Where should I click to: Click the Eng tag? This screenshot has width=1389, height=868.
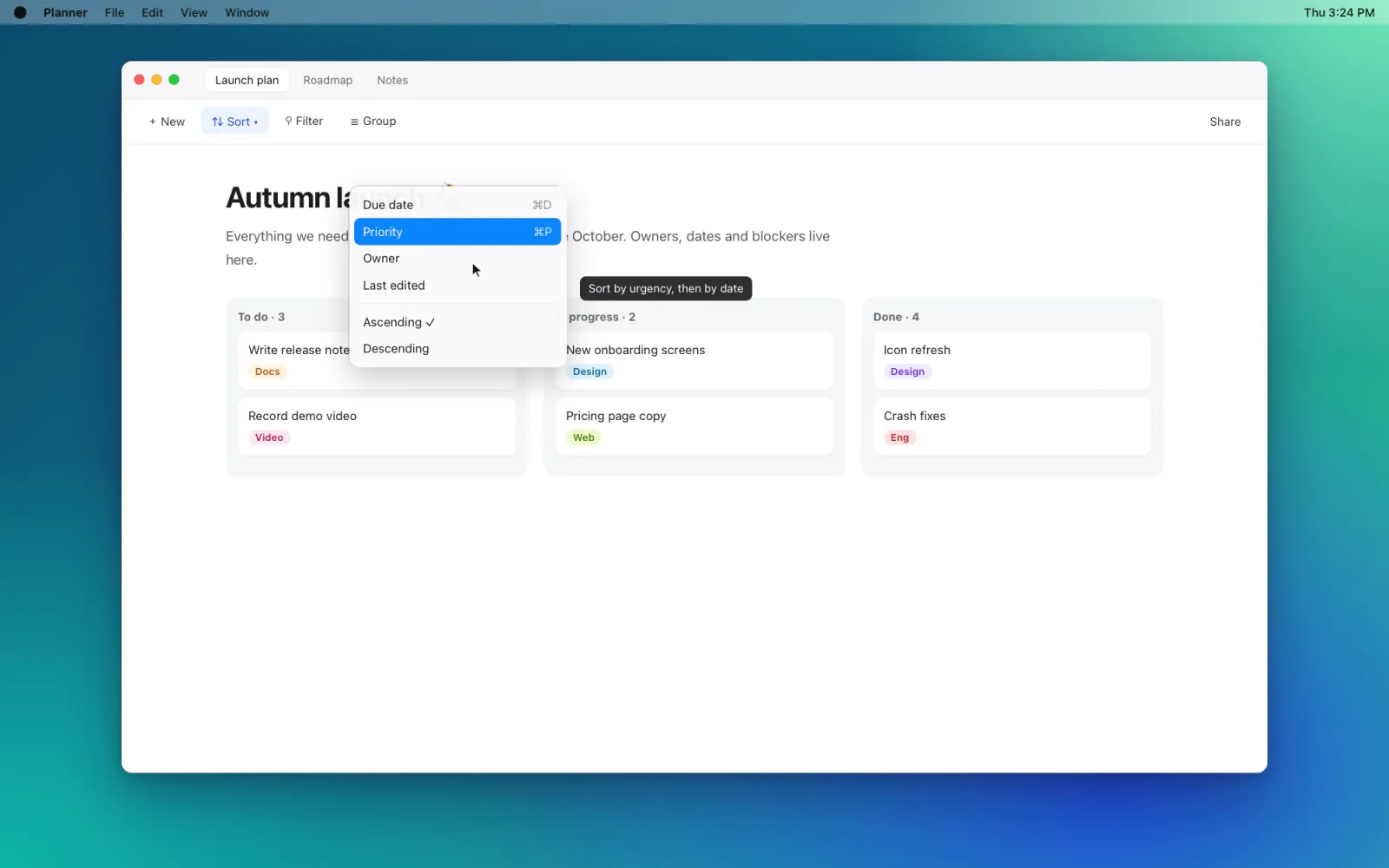tap(899, 437)
